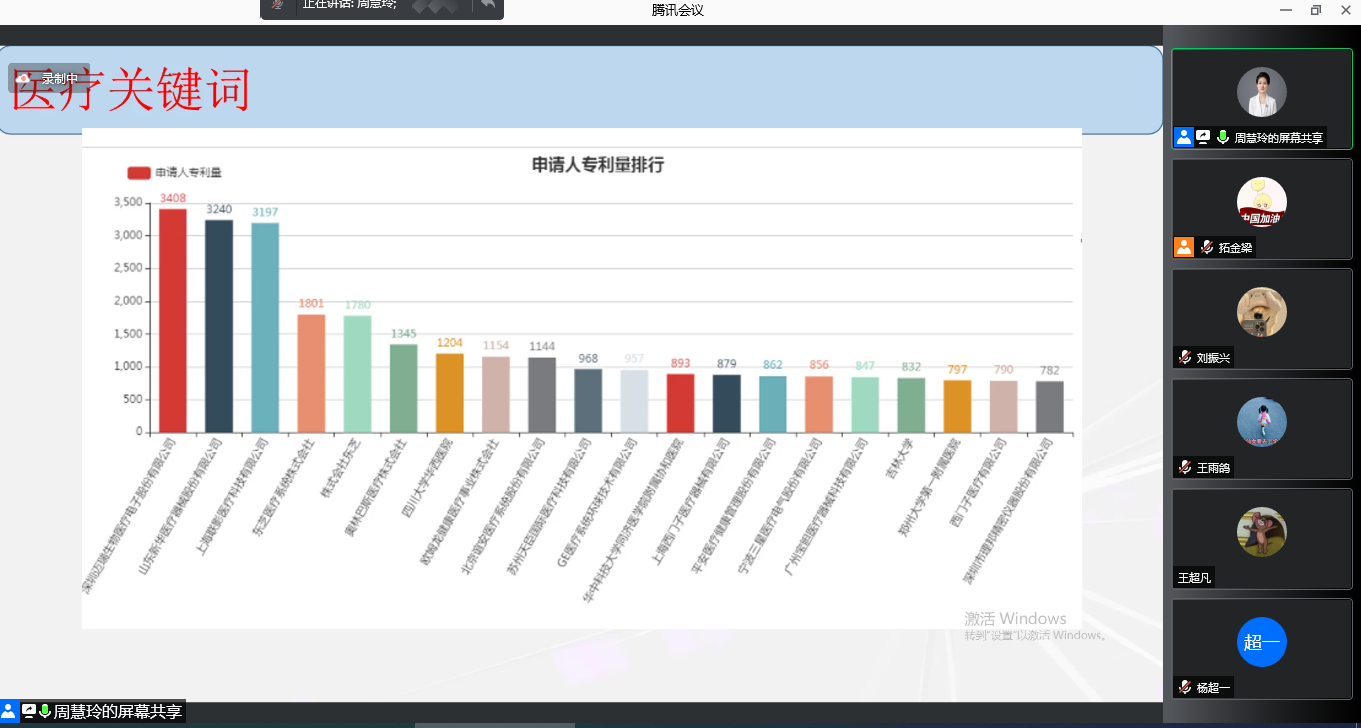Click the cloud recording icon beside 录制中
Image resolution: width=1361 pixels, height=728 pixels.
pyautogui.click(x=23, y=78)
